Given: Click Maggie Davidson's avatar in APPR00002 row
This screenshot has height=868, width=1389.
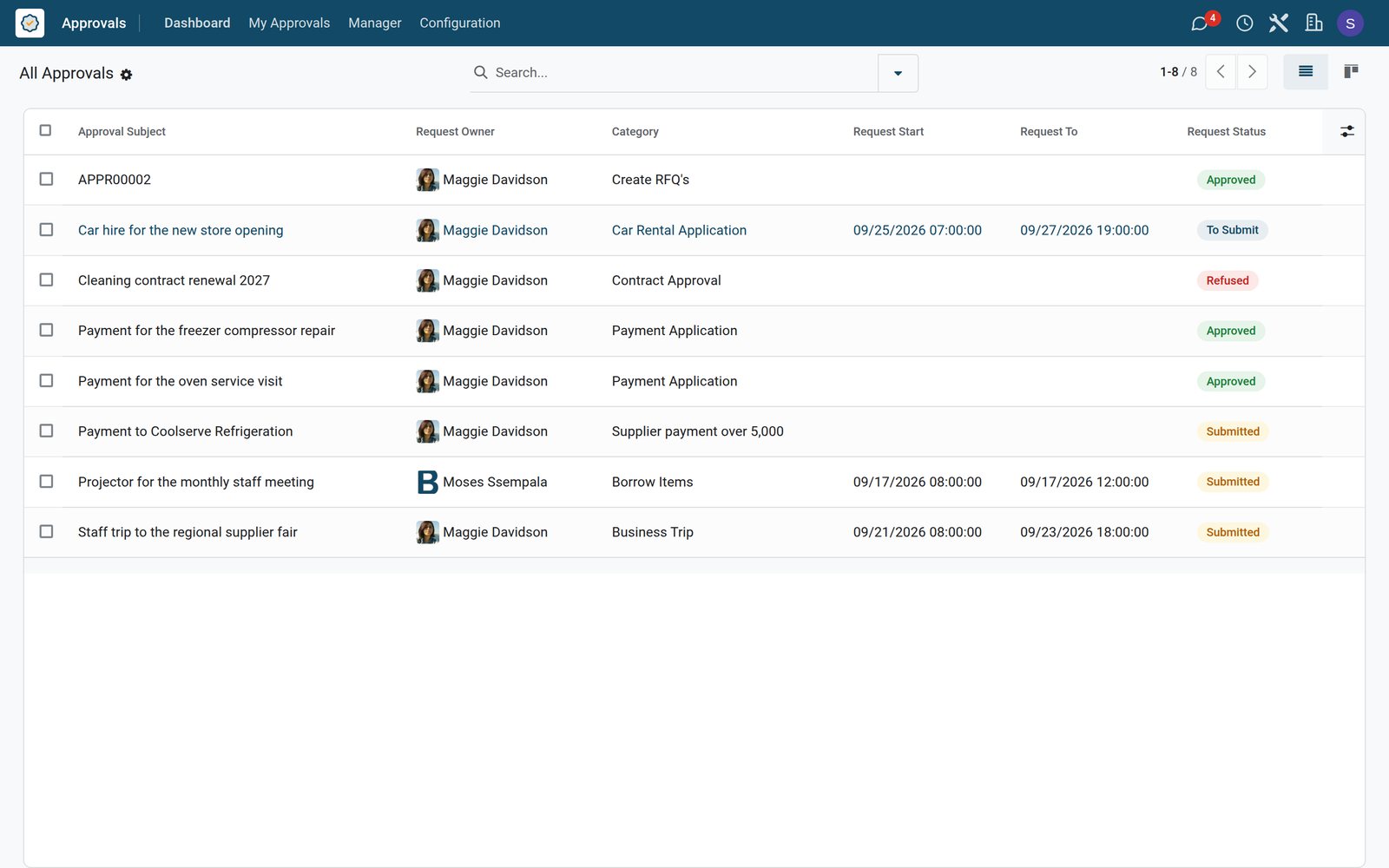Looking at the screenshot, I should (427, 180).
